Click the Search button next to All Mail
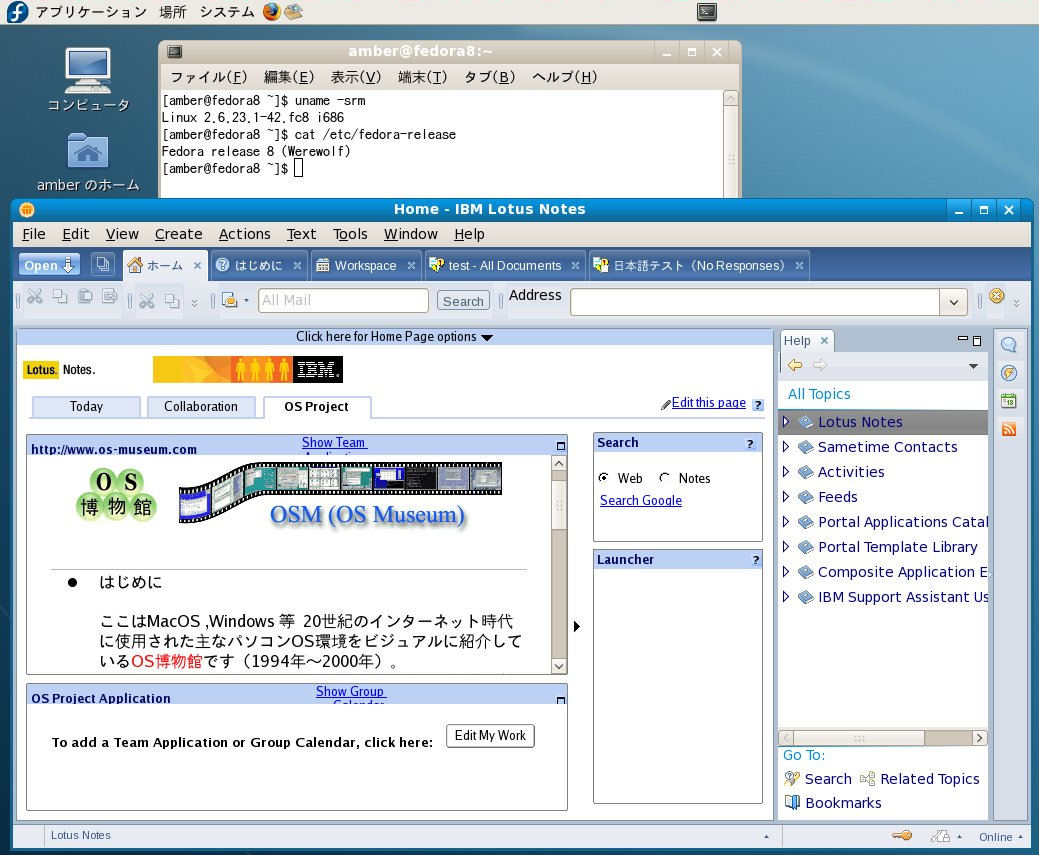This screenshot has height=855, width=1039. pos(463,301)
